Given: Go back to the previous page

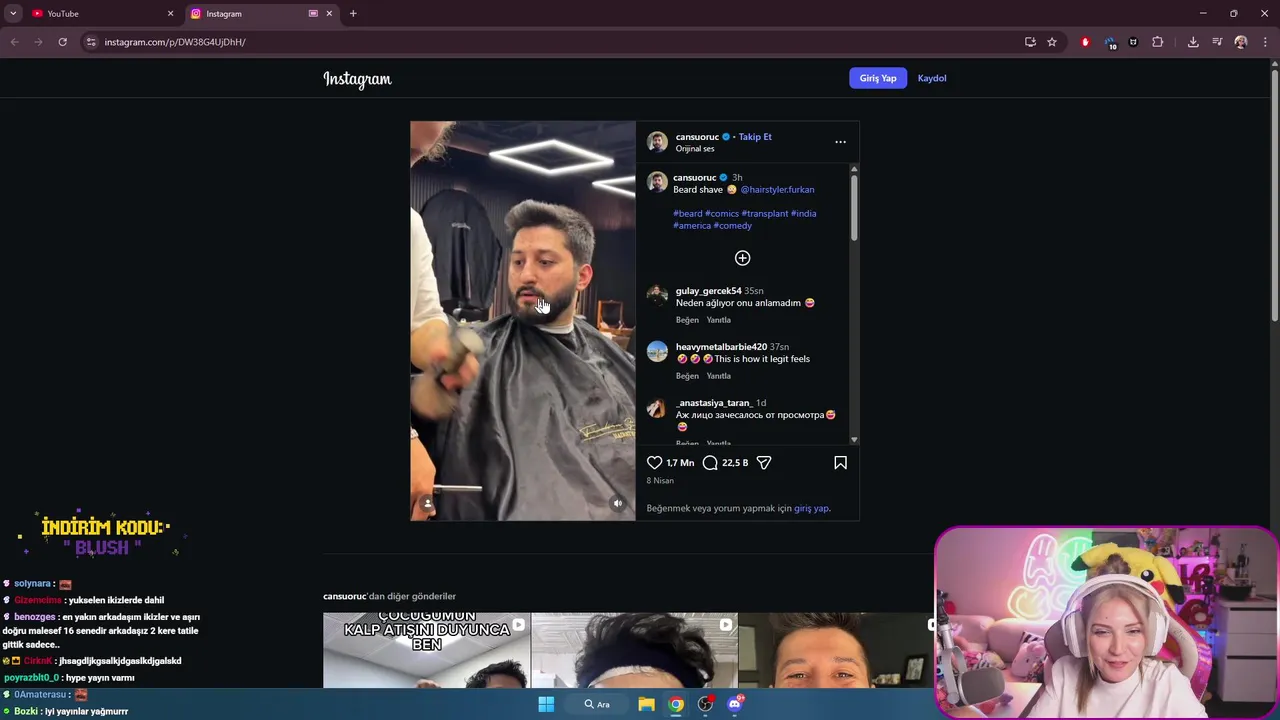Looking at the screenshot, I should tap(14, 42).
